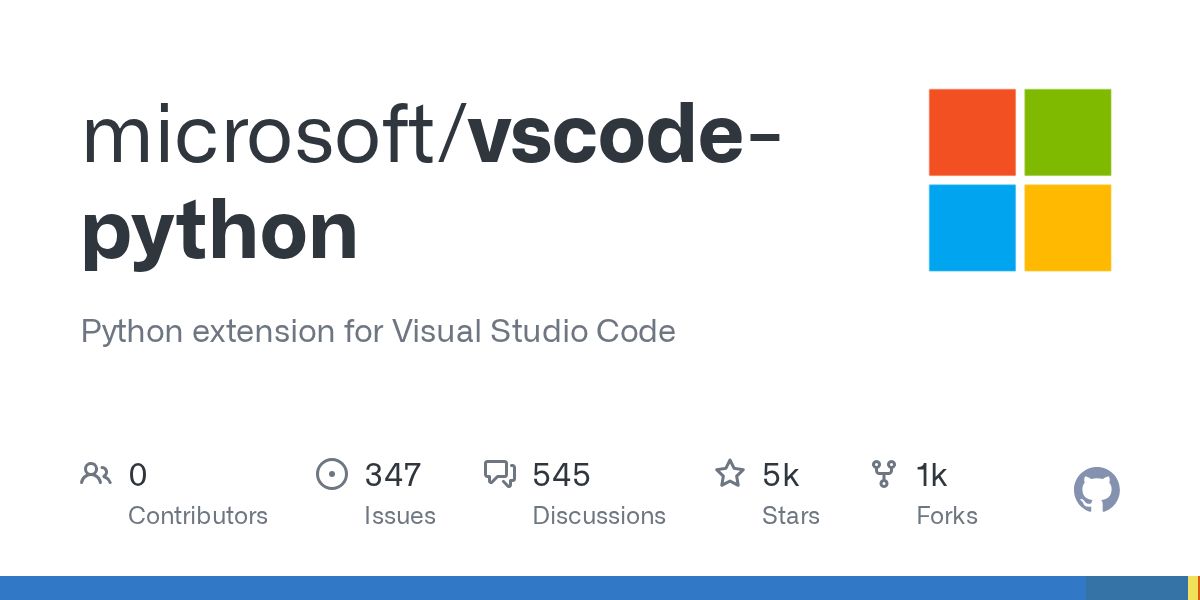Click the yellow square of Microsoft logo
1200x600 pixels.
pyautogui.click(x=1067, y=227)
